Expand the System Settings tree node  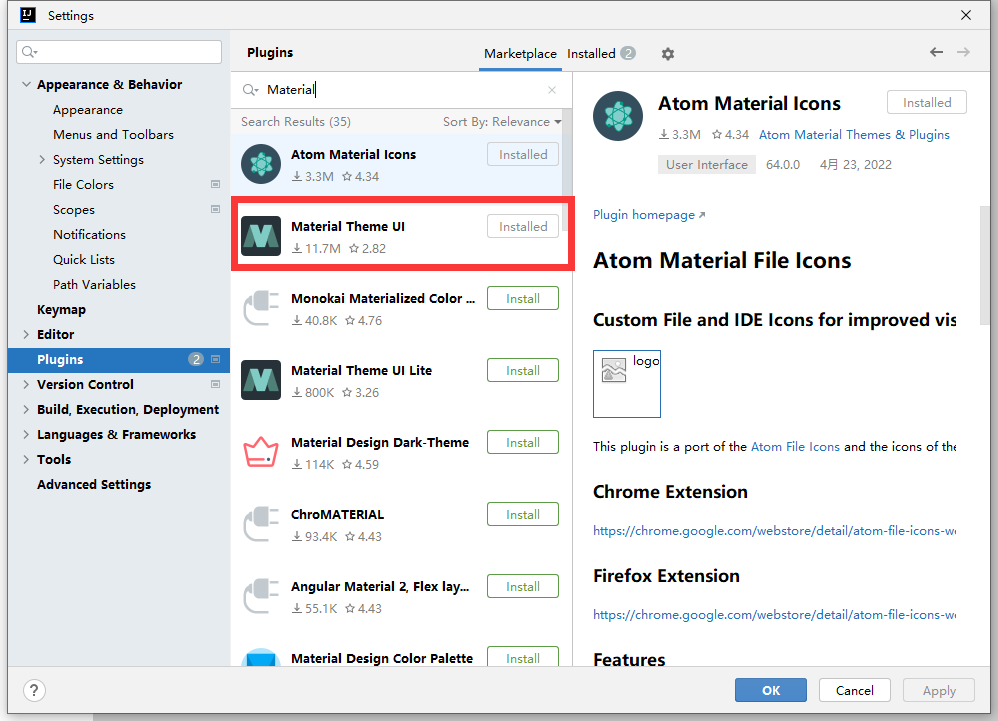tap(42, 160)
